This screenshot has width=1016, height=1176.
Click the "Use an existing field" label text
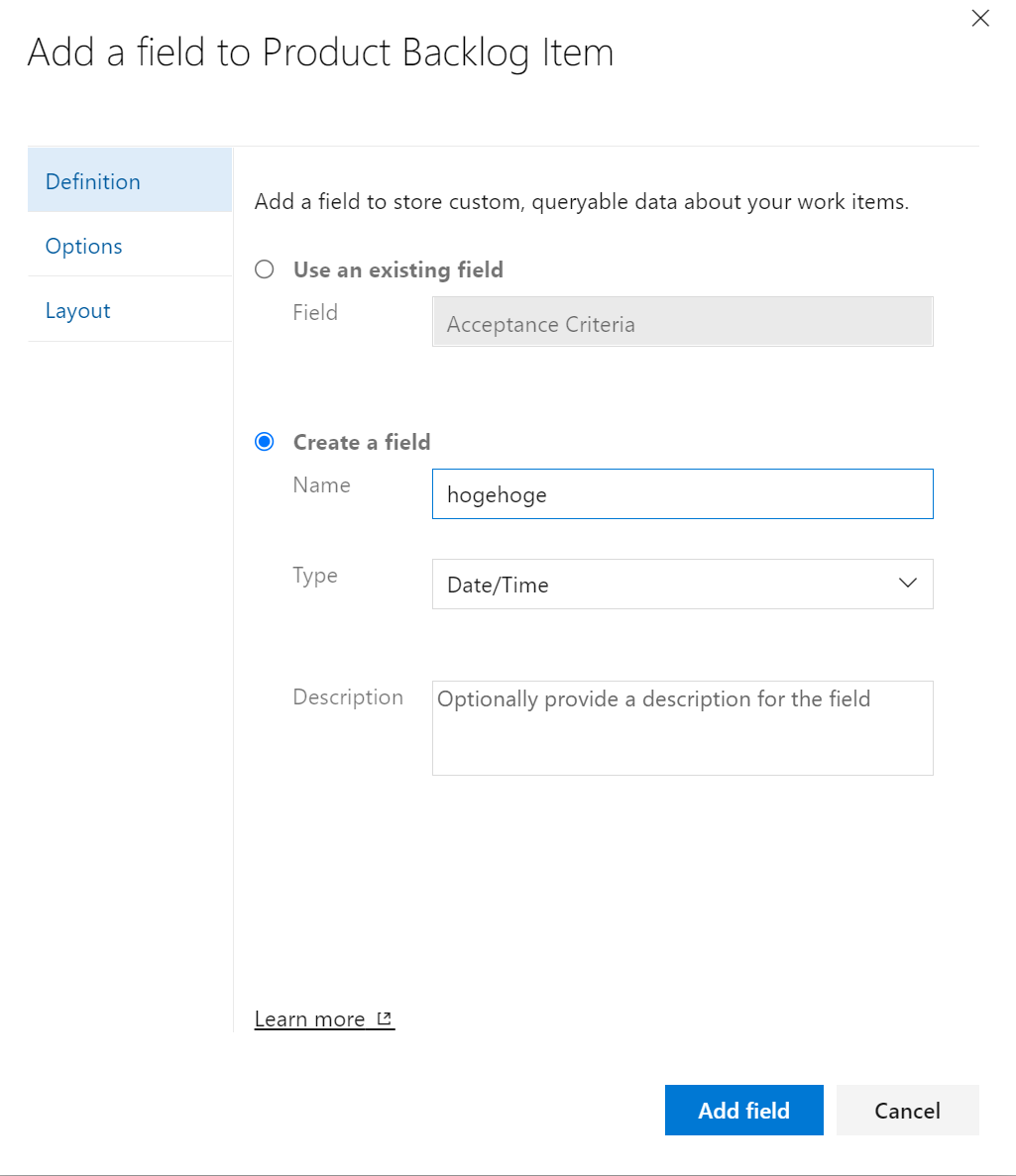tap(397, 269)
